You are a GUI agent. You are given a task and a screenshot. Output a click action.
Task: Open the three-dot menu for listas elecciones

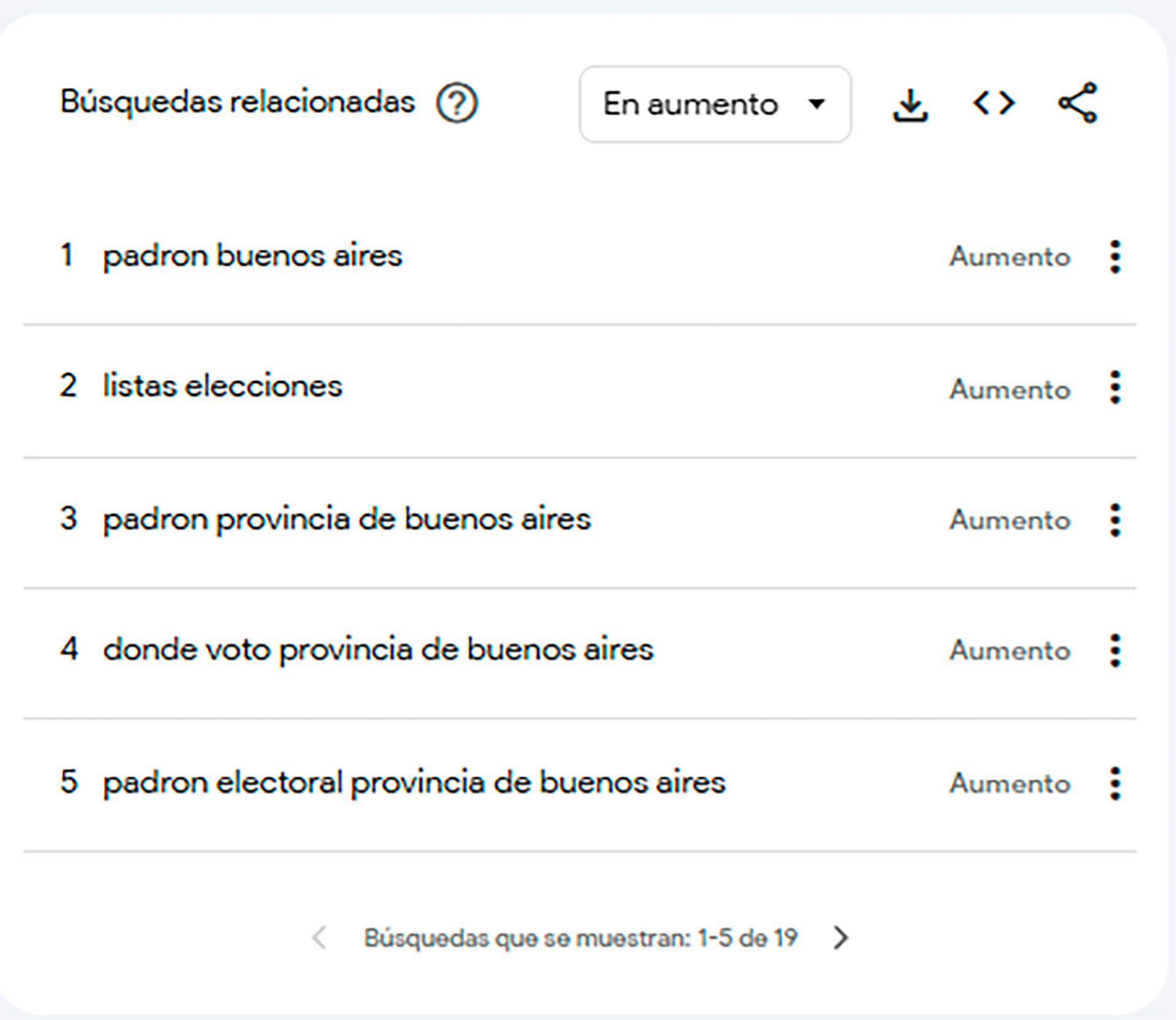coord(1116,388)
